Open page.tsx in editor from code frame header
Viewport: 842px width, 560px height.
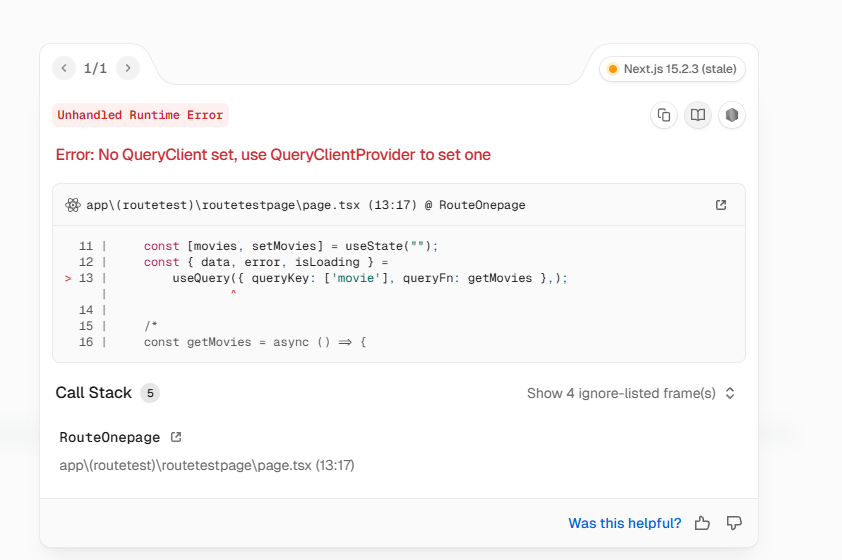coord(721,205)
